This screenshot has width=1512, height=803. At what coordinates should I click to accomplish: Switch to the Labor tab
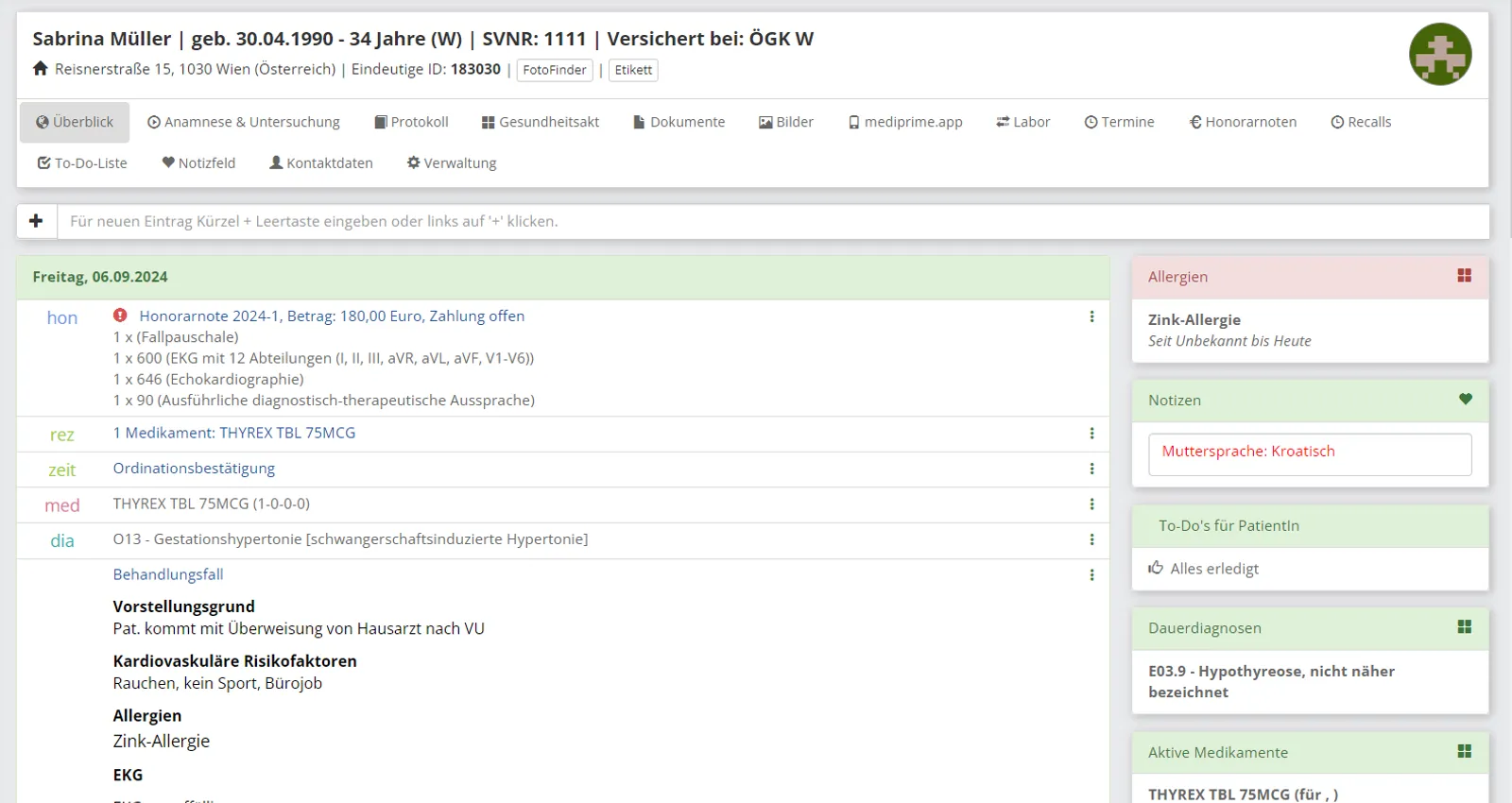pos(1022,122)
